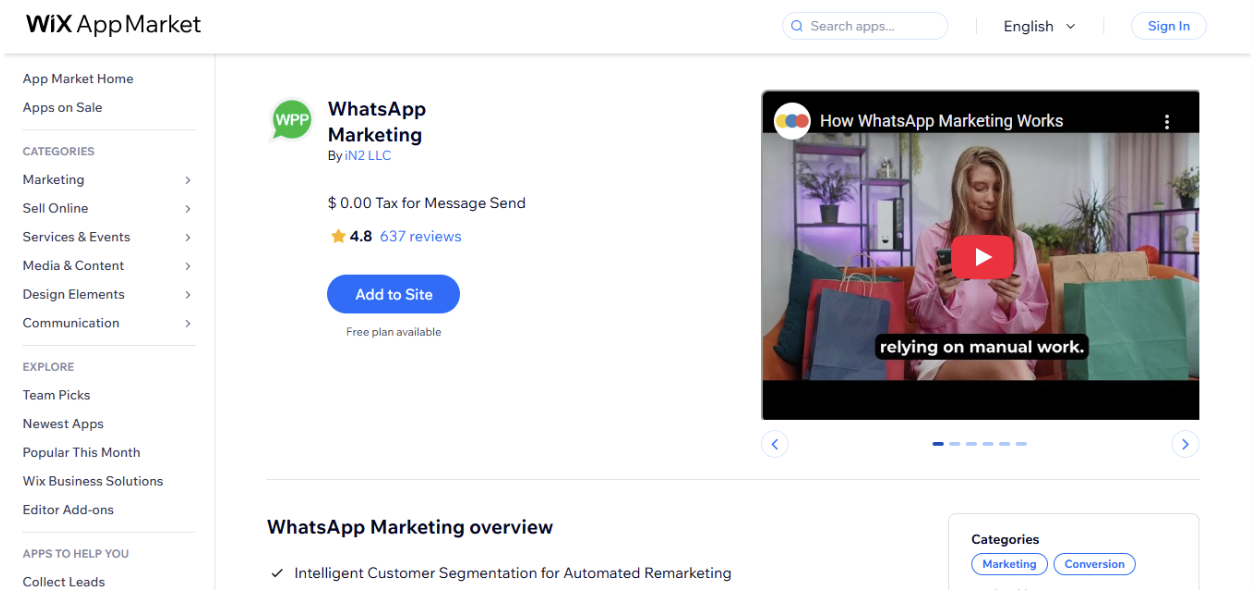The width and height of the screenshot is (1252, 616).
Task: Click the search magnifier icon
Action: tap(797, 25)
